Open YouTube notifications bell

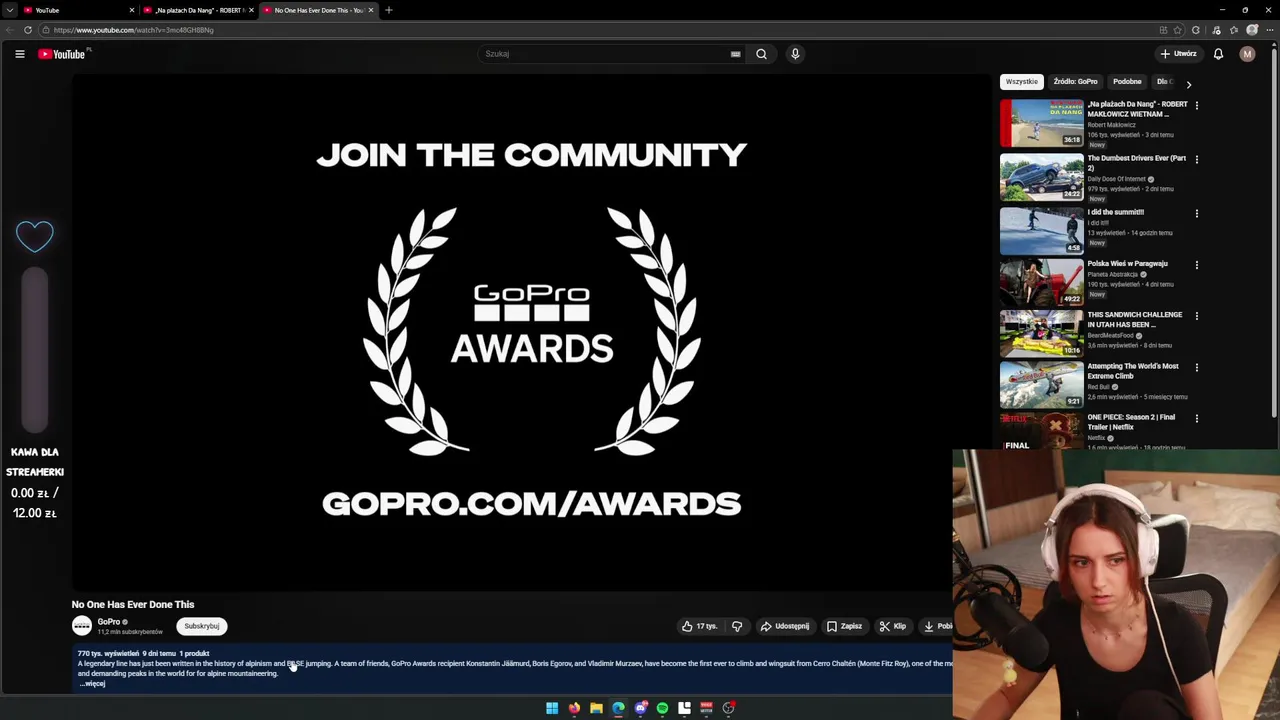pos(1218,54)
